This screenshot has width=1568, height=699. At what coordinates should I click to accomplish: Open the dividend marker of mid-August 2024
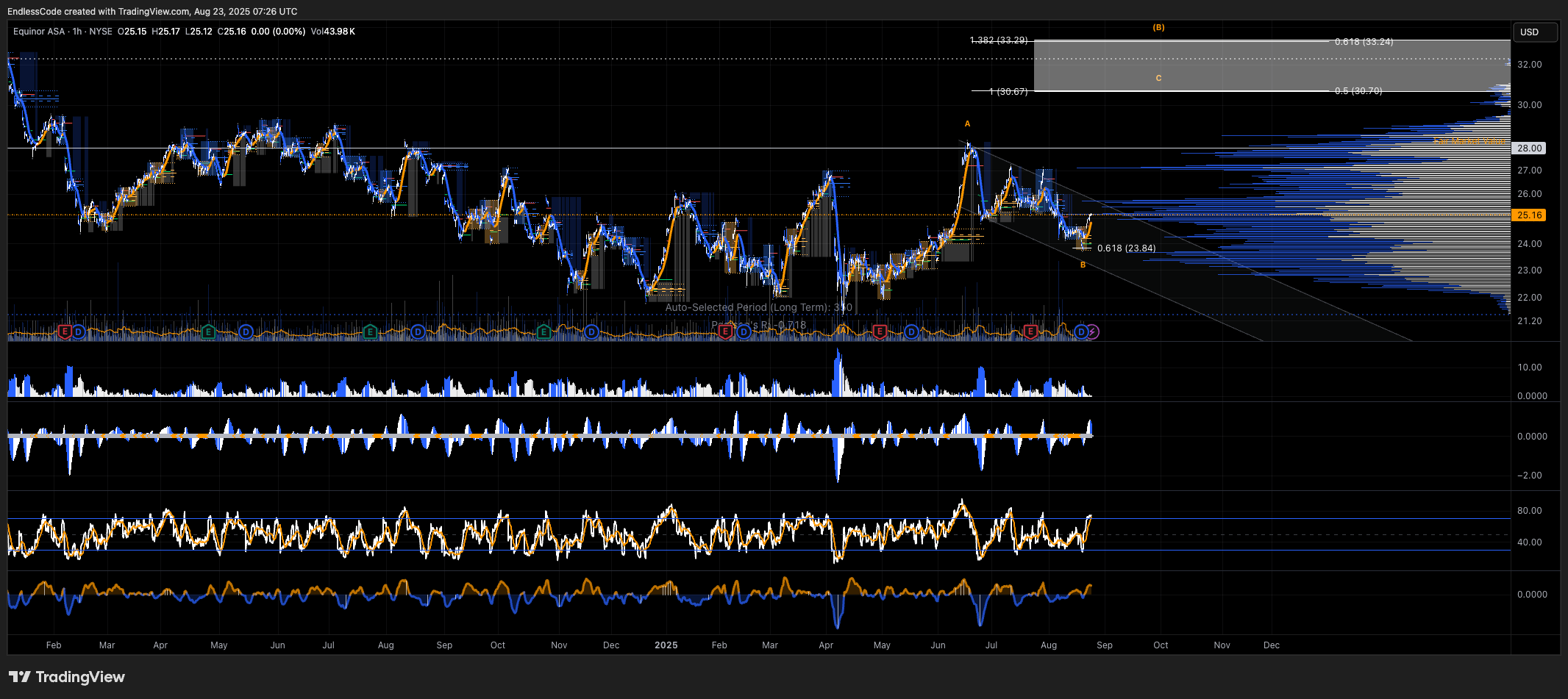(x=418, y=332)
